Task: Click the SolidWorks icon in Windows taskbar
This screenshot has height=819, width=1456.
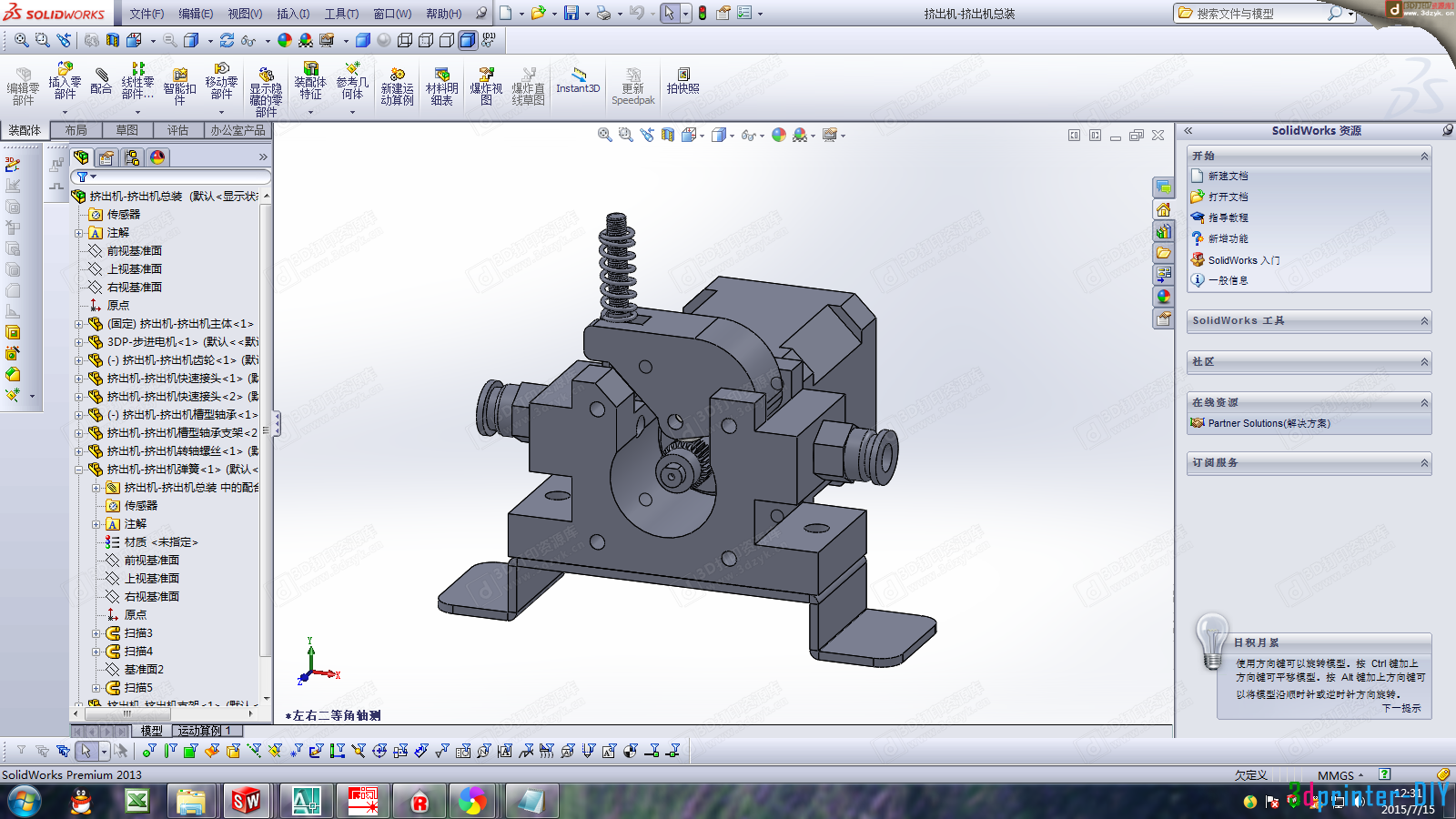Action: coord(246,801)
